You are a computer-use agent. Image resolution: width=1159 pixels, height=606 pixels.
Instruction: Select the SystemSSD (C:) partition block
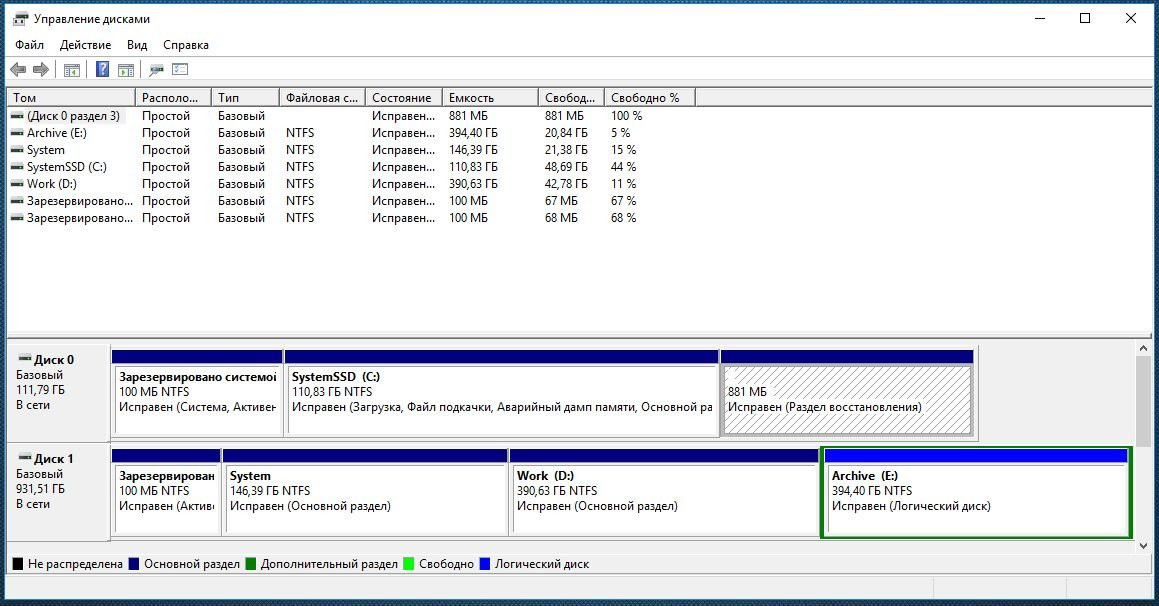click(x=501, y=399)
